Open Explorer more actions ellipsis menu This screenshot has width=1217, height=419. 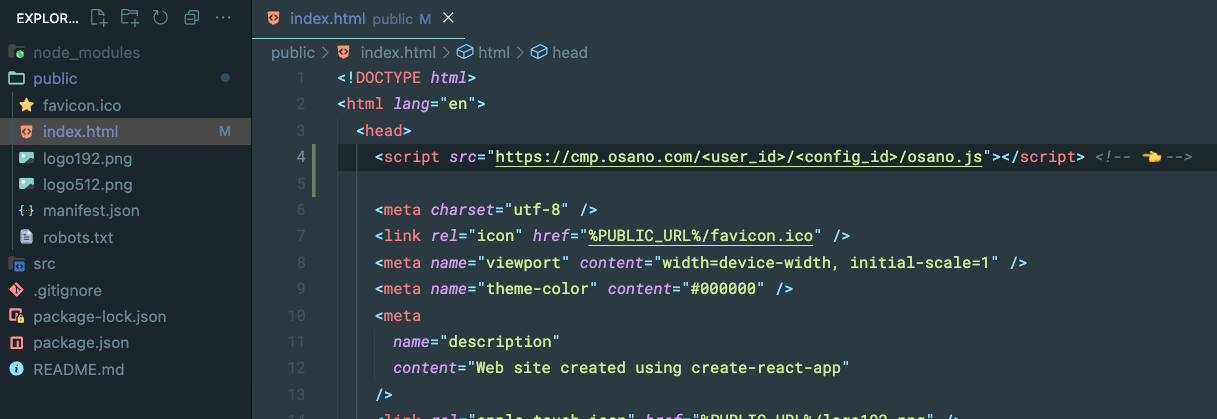coord(223,18)
